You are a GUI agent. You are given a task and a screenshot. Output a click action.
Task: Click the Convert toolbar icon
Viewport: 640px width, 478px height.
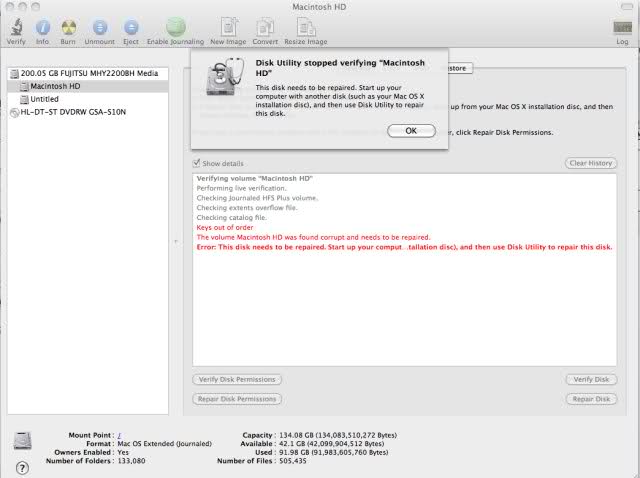tap(265, 27)
